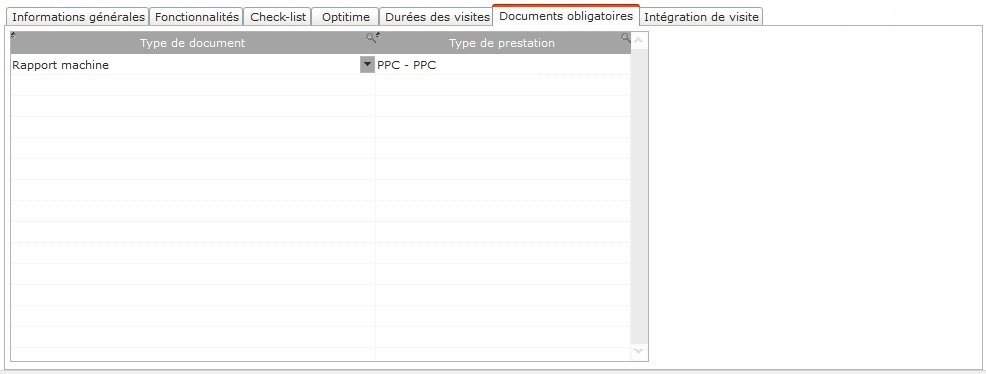Switch to Informations générales tab
The width and height of the screenshot is (986, 374).
(79, 17)
